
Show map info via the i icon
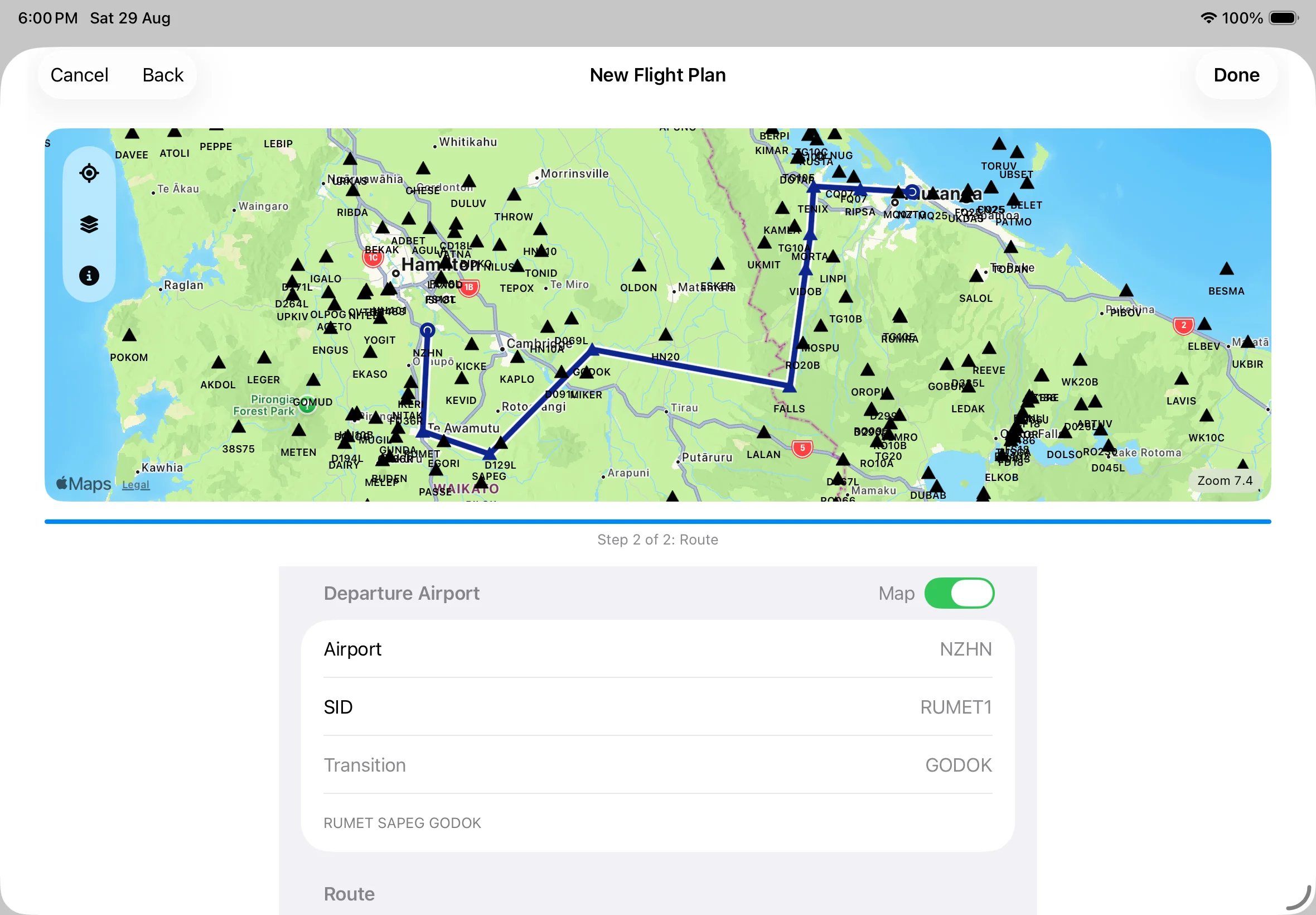[89, 276]
